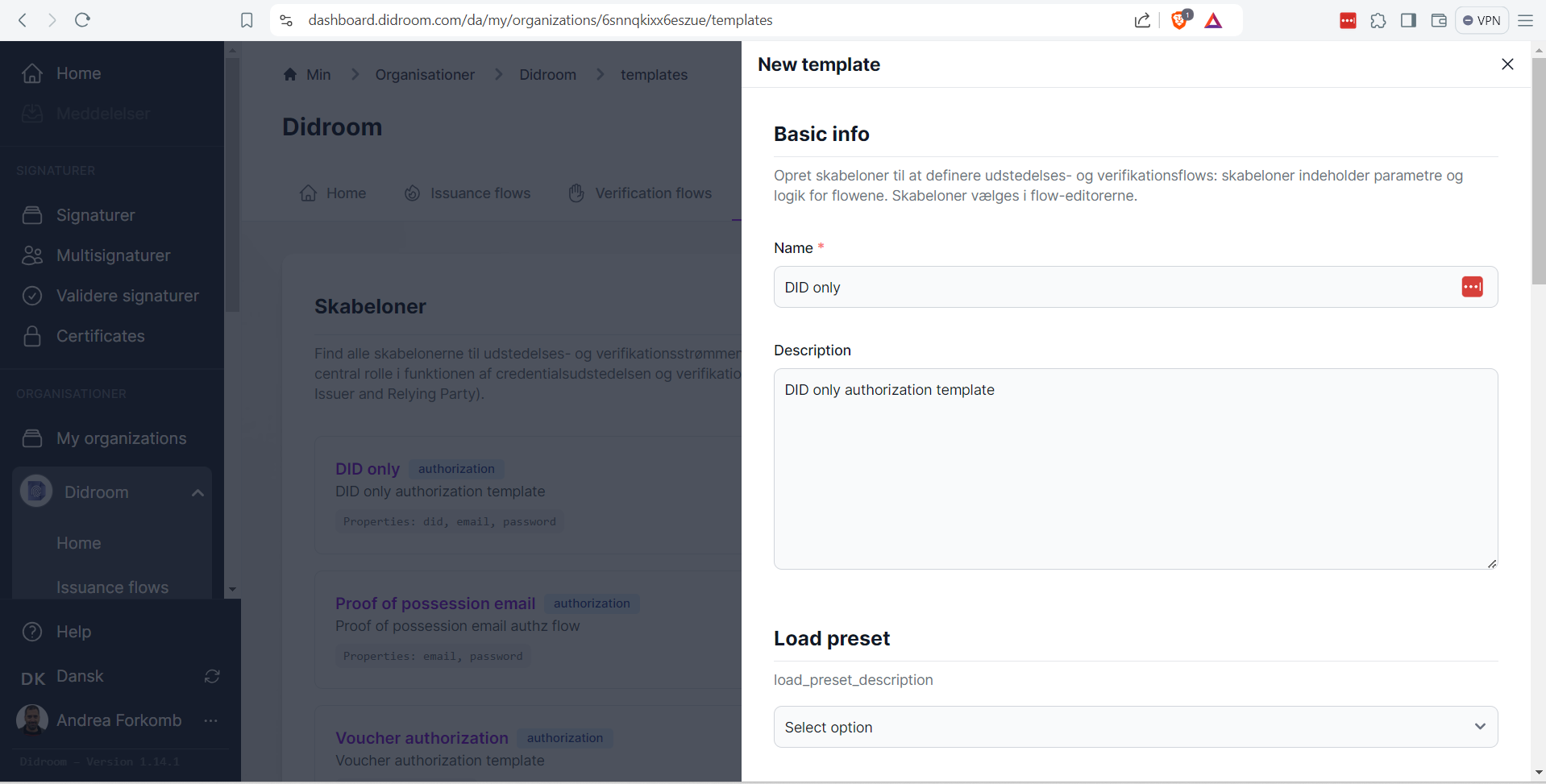Screen dimensions: 1546x784
Task: Switch to the Issuance flows tab
Action: tap(468, 193)
